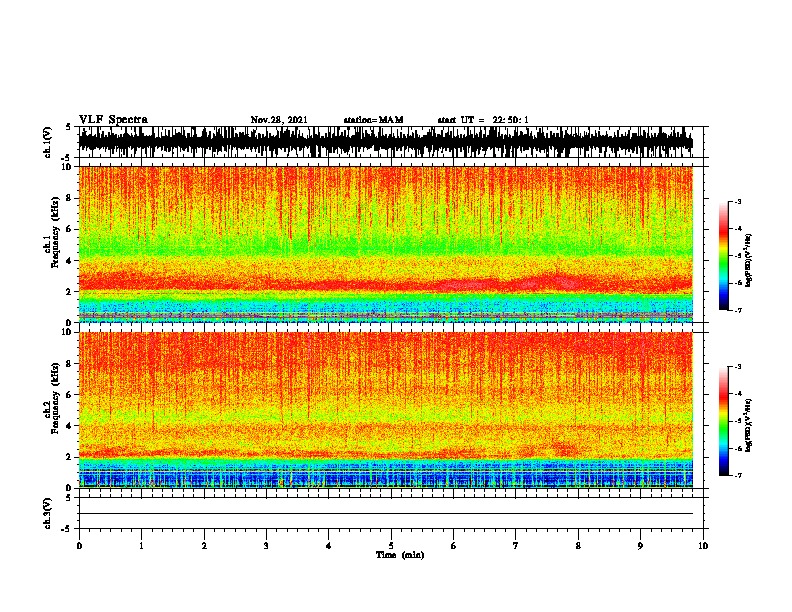792x612 pixels.
Task: Click the "ch.1(V)" waveform axis label
Action: [x=48, y=142]
